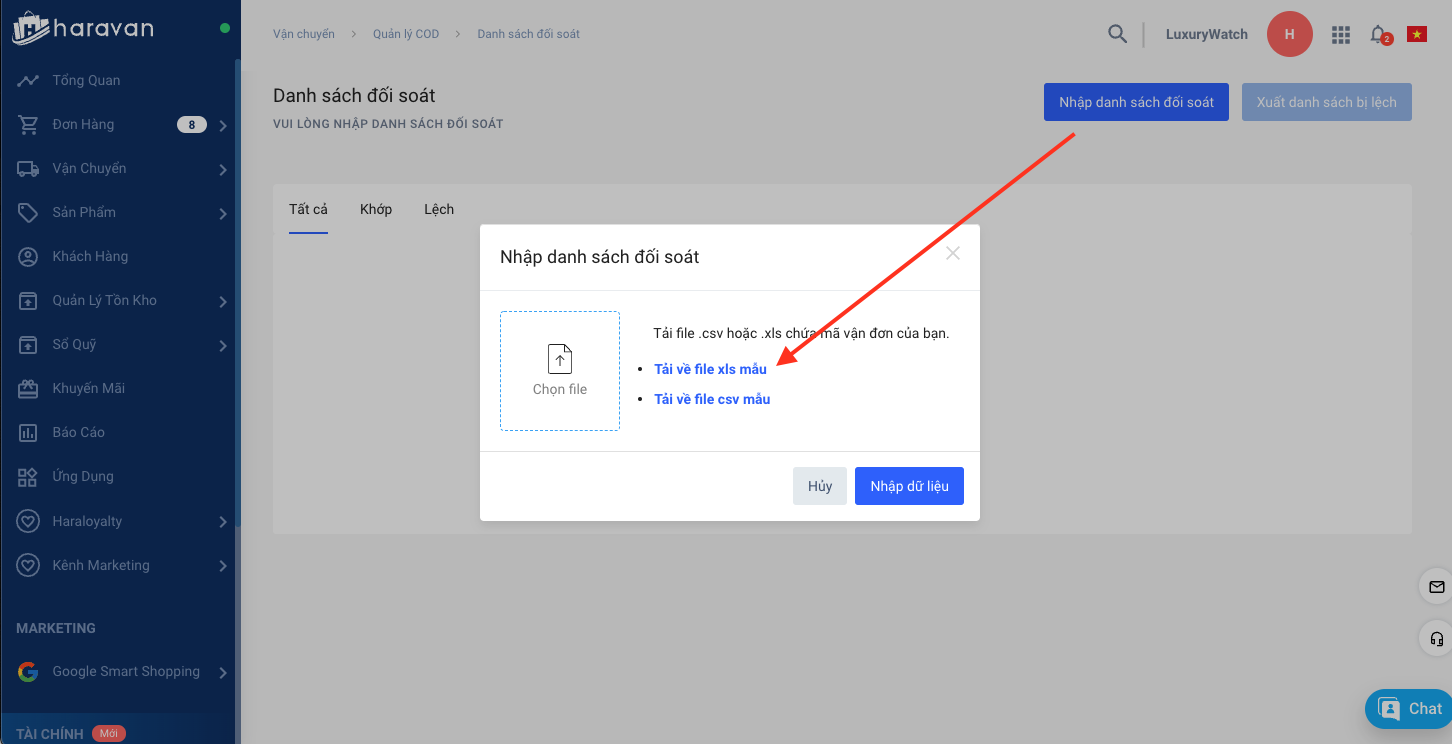The width and height of the screenshot is (1452, 744).
Task: Click the Google Smart Shopping logo
Action: (28, 672)
